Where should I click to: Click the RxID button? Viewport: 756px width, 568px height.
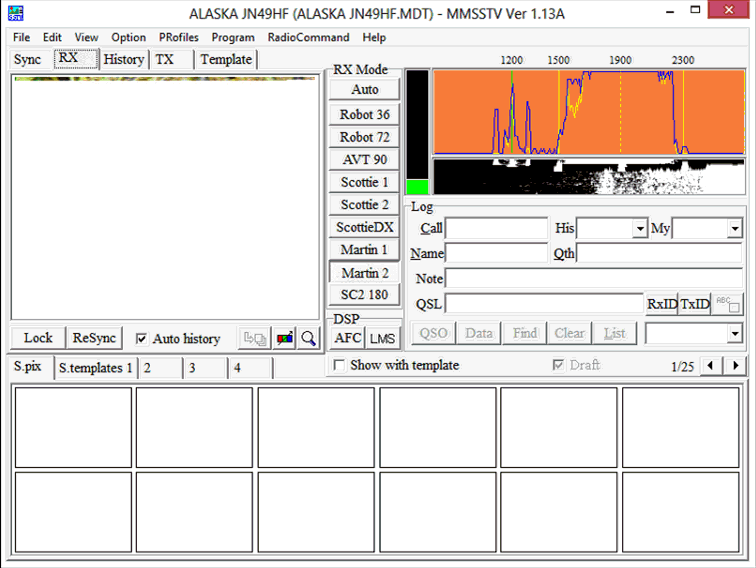click(662, 304)
